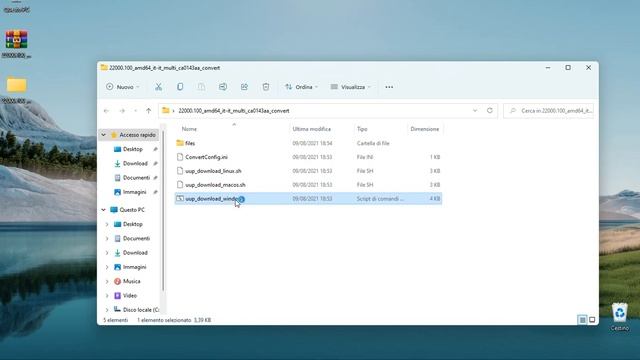Screen dimensions: 640x360
Task: Open Disco locale (C:) in sidebar
Action: [141, 310]
